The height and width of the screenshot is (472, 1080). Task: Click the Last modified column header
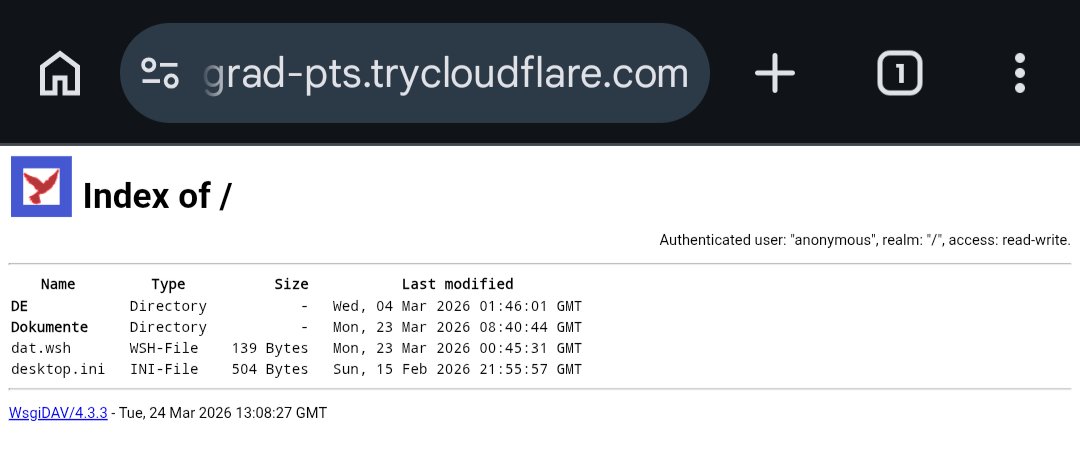(457, 284)
